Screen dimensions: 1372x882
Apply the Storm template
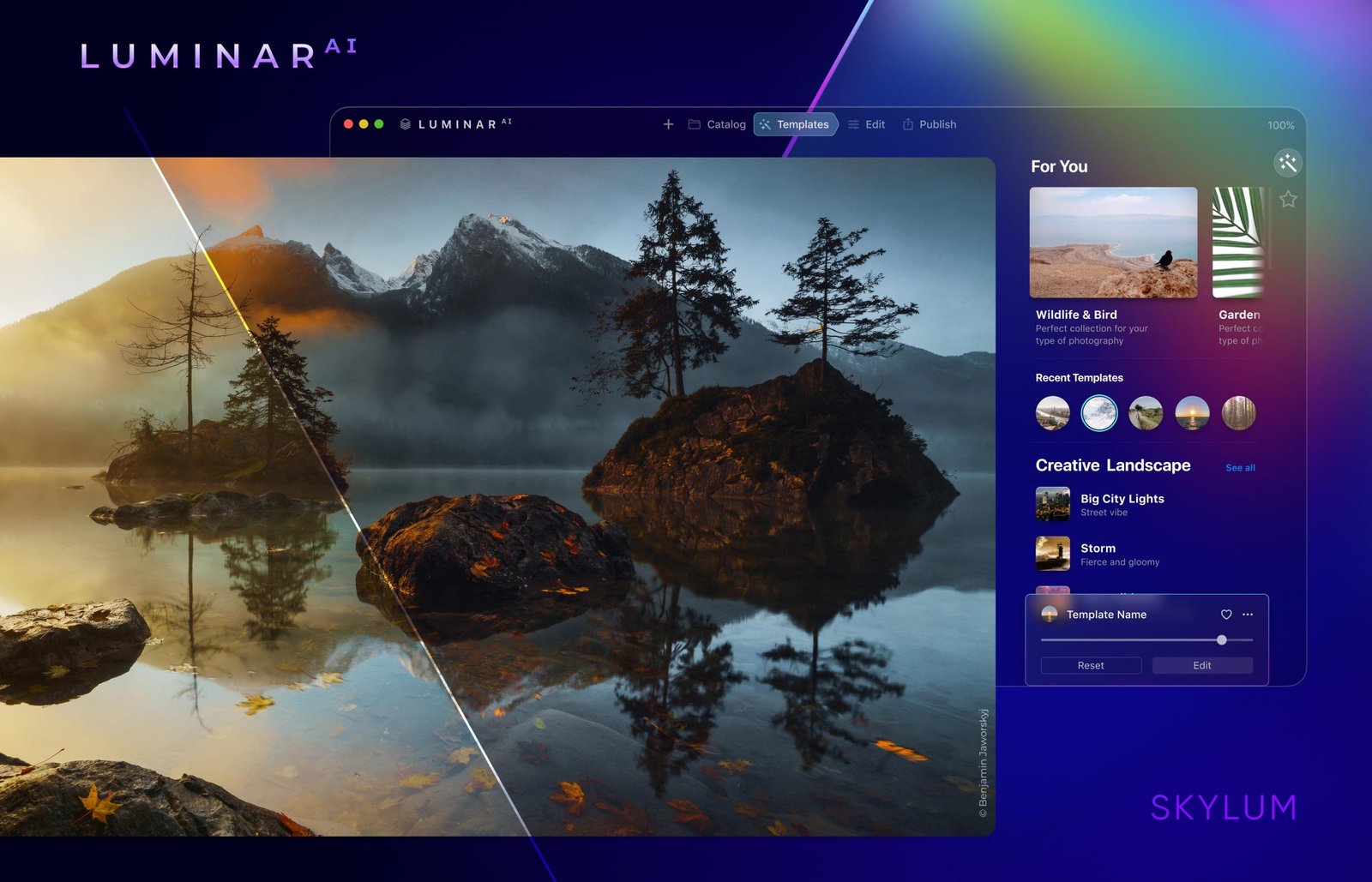[1145, 554]
